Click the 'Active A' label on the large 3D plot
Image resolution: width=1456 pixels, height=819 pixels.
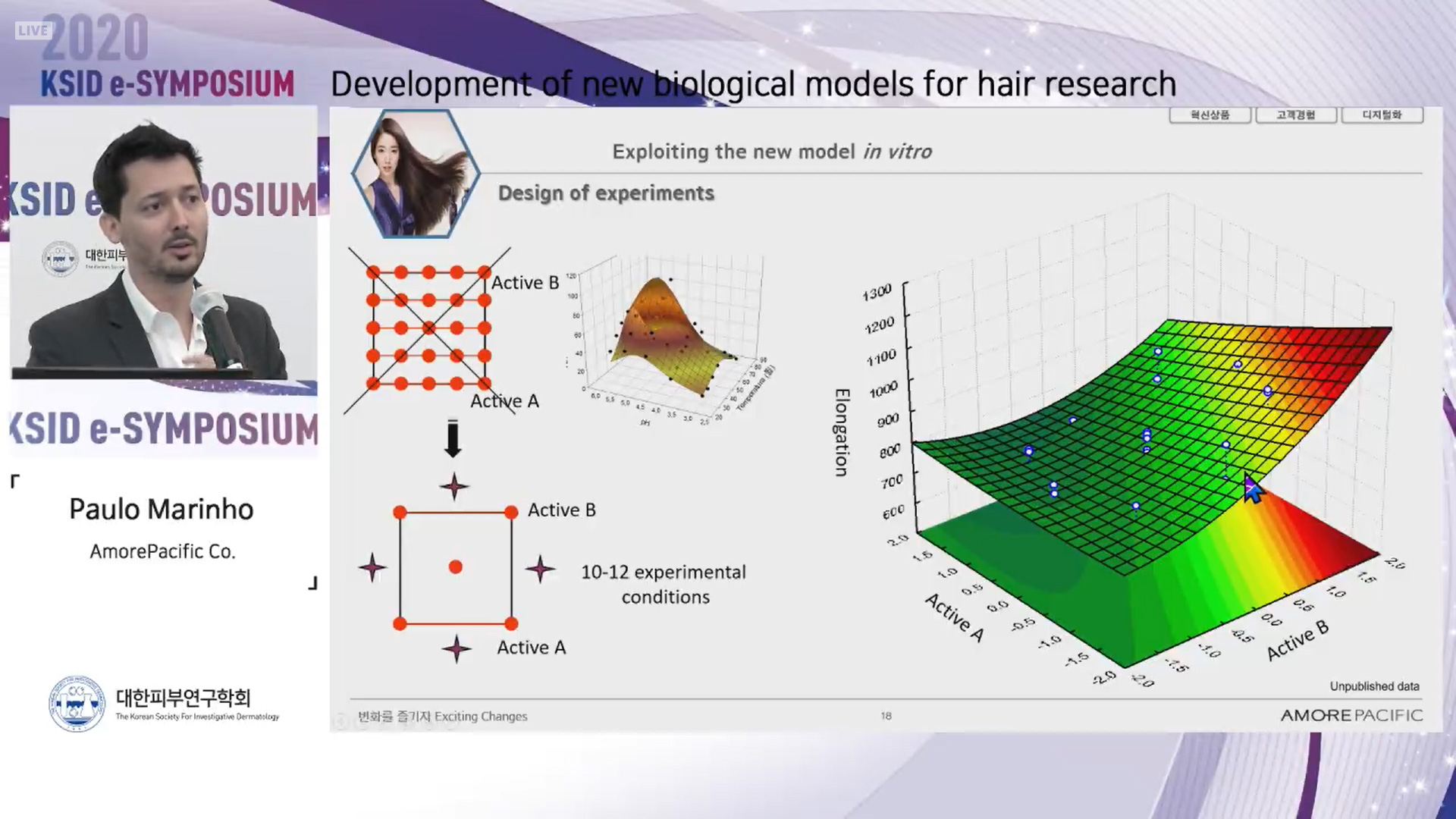tap(955, 617)
